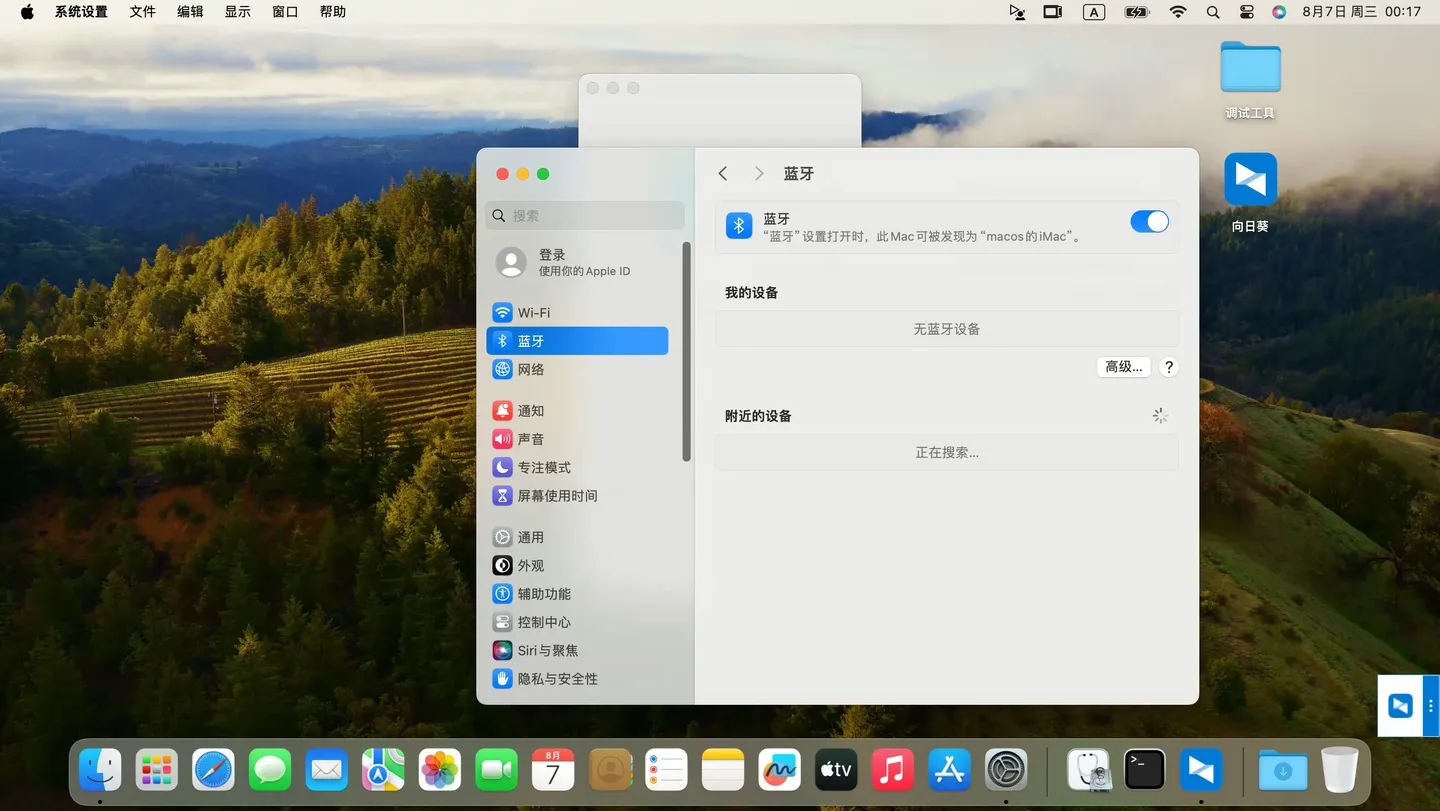This screenshot has height=811, width=1440.
Task: Select 控制中心 (Control Center) item
Action: pos(544,622)
